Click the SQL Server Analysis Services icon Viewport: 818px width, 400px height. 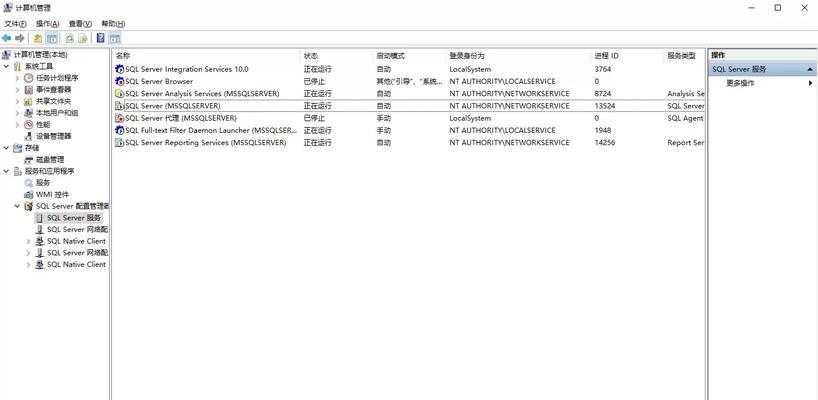[x=119, y=94]
